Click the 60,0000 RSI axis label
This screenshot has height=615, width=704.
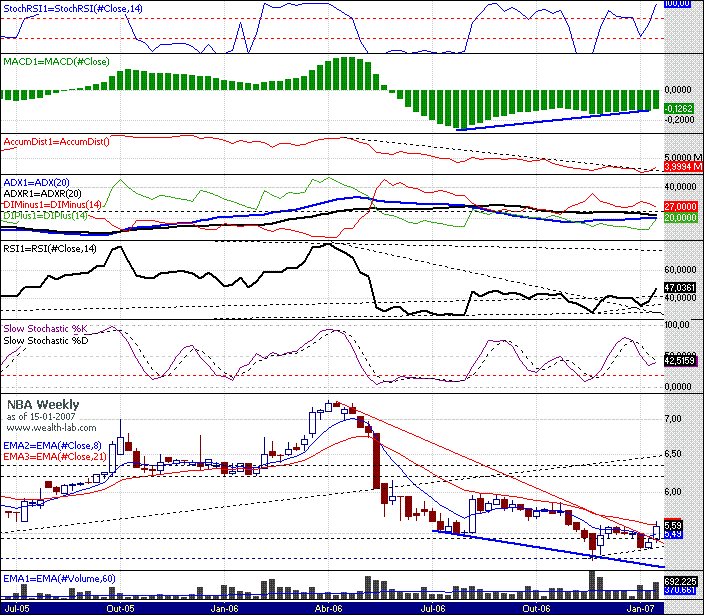(x=680, y=269)
